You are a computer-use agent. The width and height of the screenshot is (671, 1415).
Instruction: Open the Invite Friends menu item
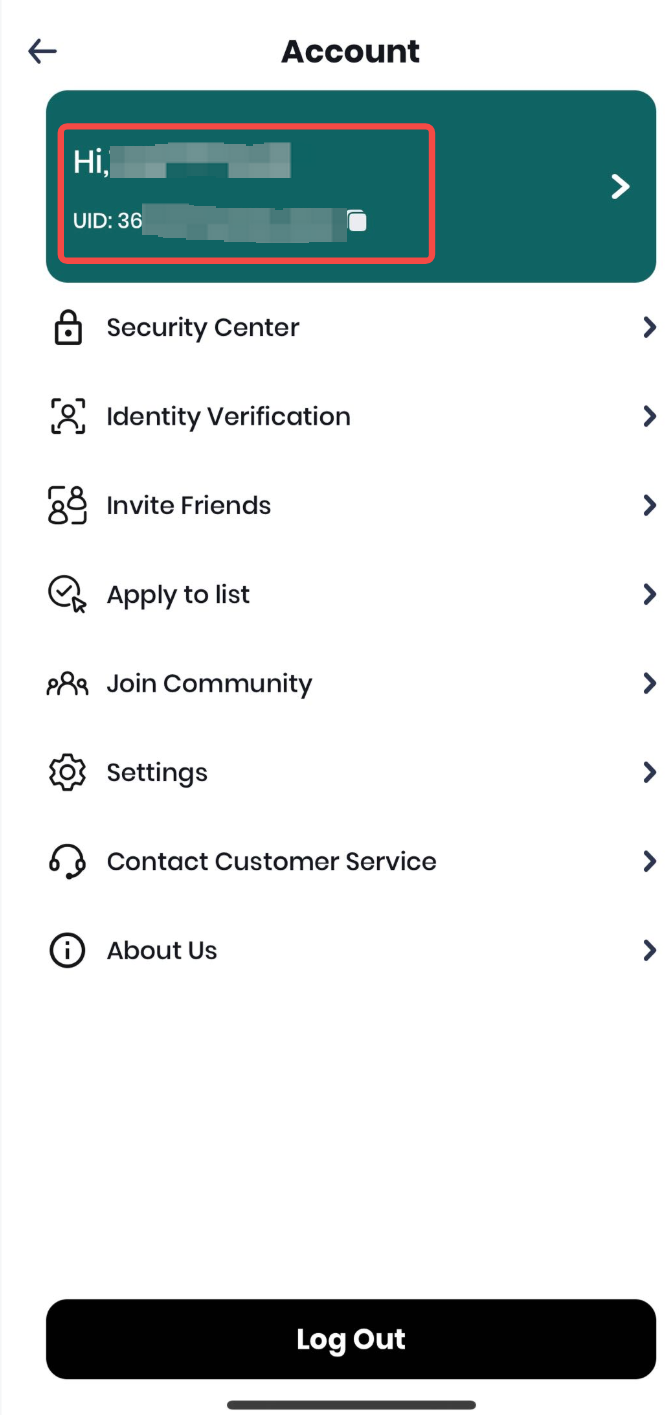pyautogui.click(x=189, y=506)
